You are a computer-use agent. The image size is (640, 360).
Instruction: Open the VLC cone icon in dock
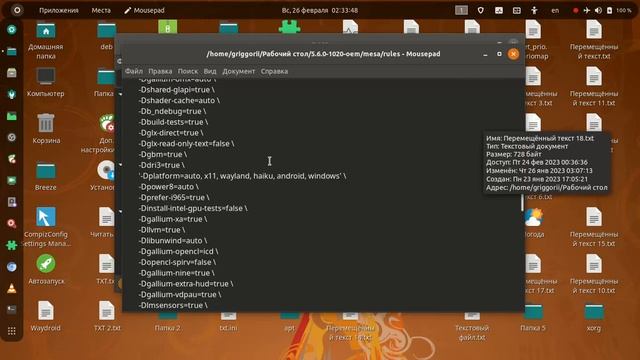tap(12, 288)
